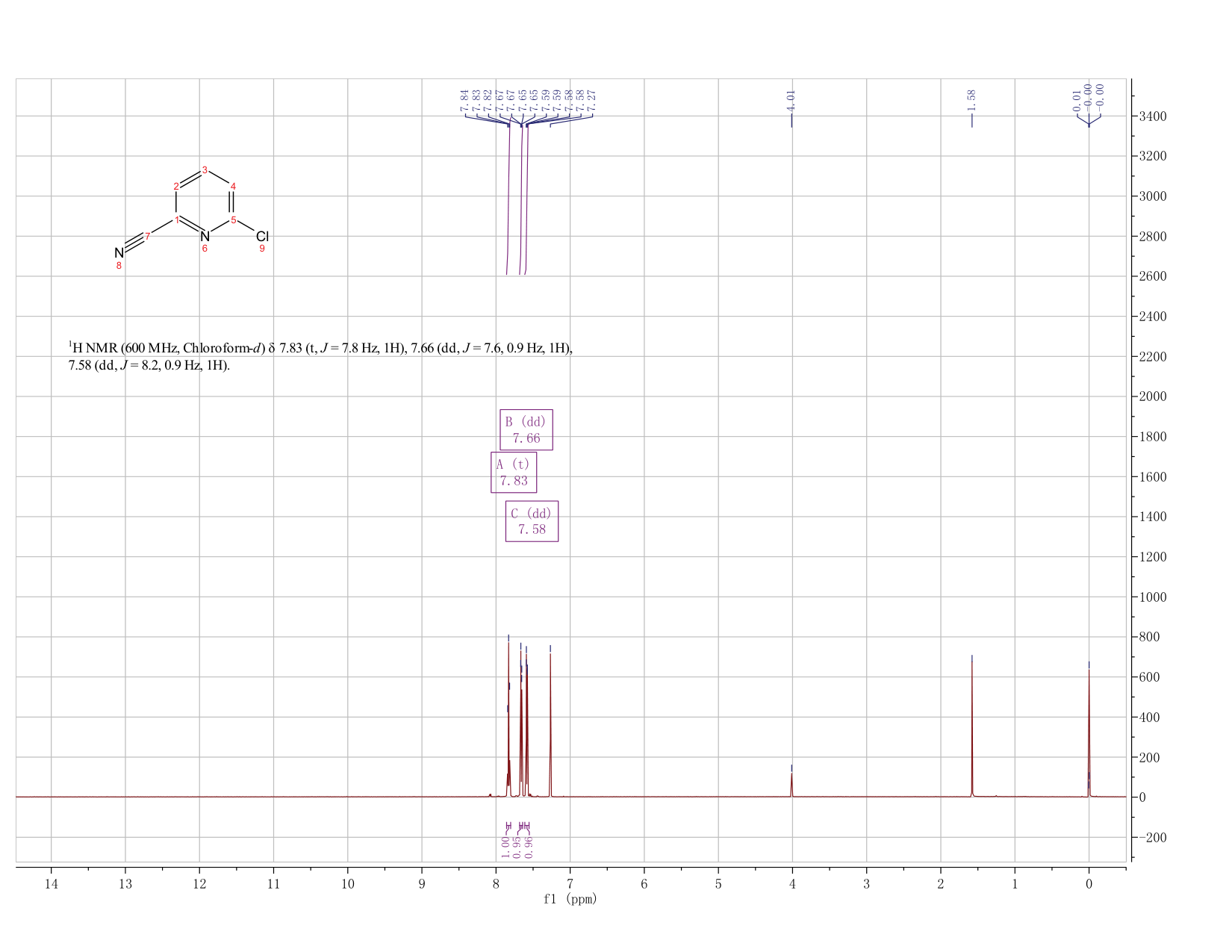
Task: Click the y-axis tick label 2600
Action: (x=1153, y=276)
